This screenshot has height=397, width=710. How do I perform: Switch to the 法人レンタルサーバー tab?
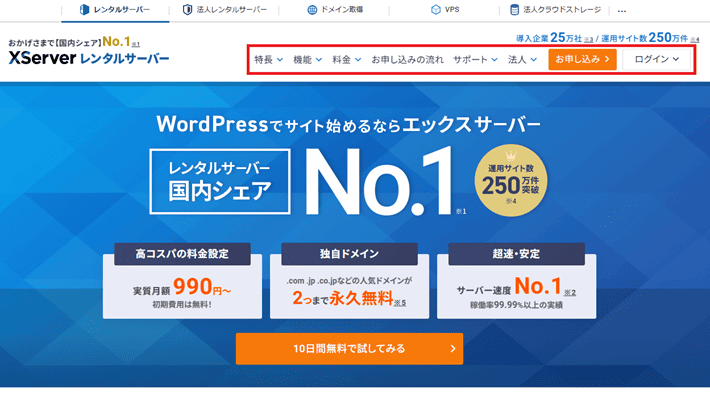pyautogui.click(x=225, y=10)
